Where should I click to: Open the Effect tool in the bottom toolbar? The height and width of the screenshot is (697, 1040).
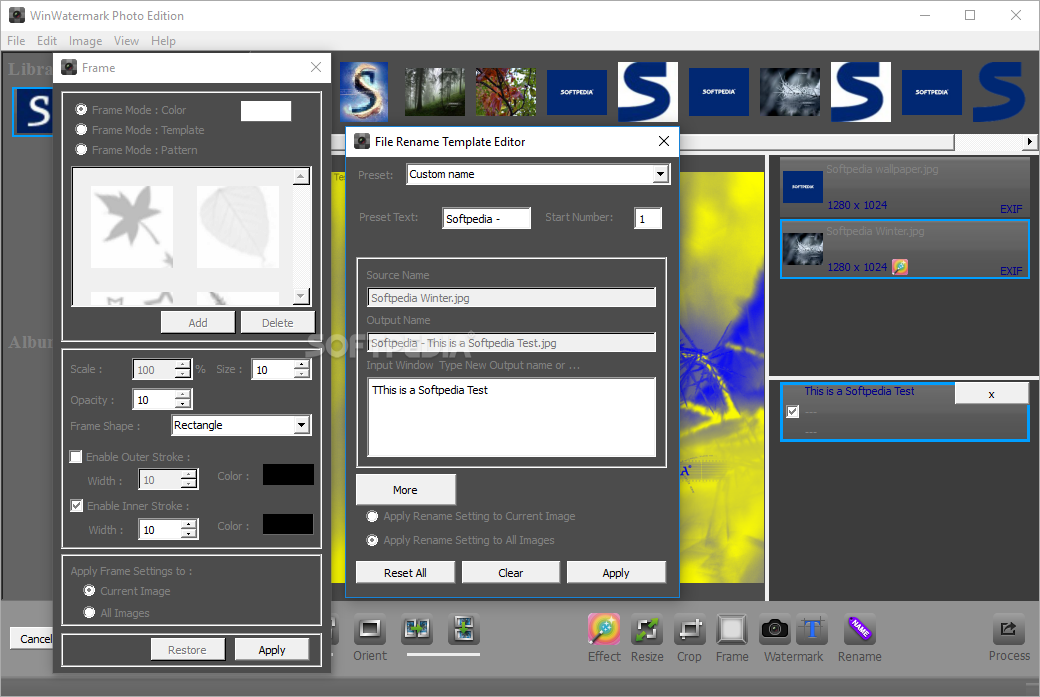[604, 629]
